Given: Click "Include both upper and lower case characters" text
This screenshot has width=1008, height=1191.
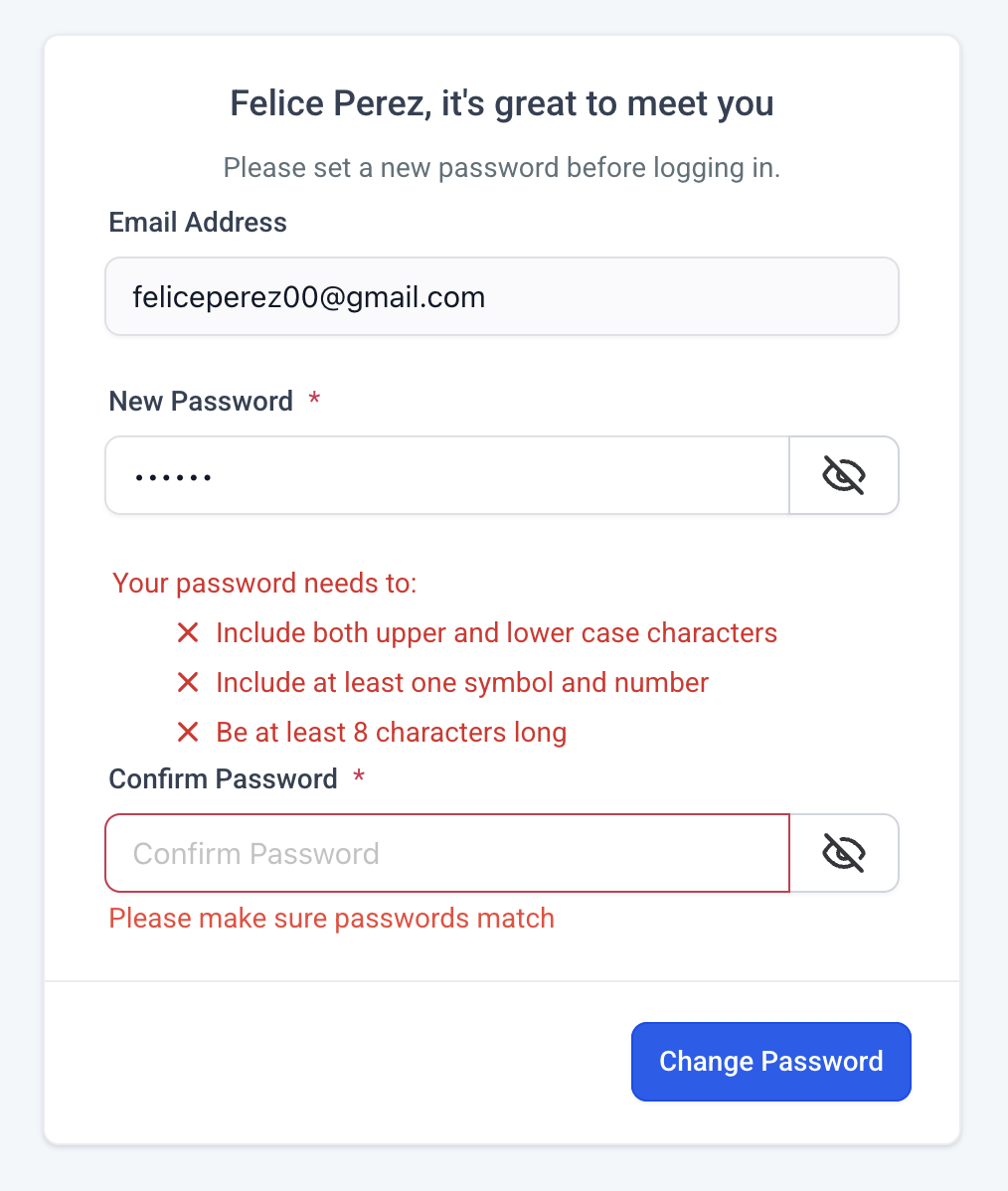Looking at the screenshot, I should click(x=496, y=632).
